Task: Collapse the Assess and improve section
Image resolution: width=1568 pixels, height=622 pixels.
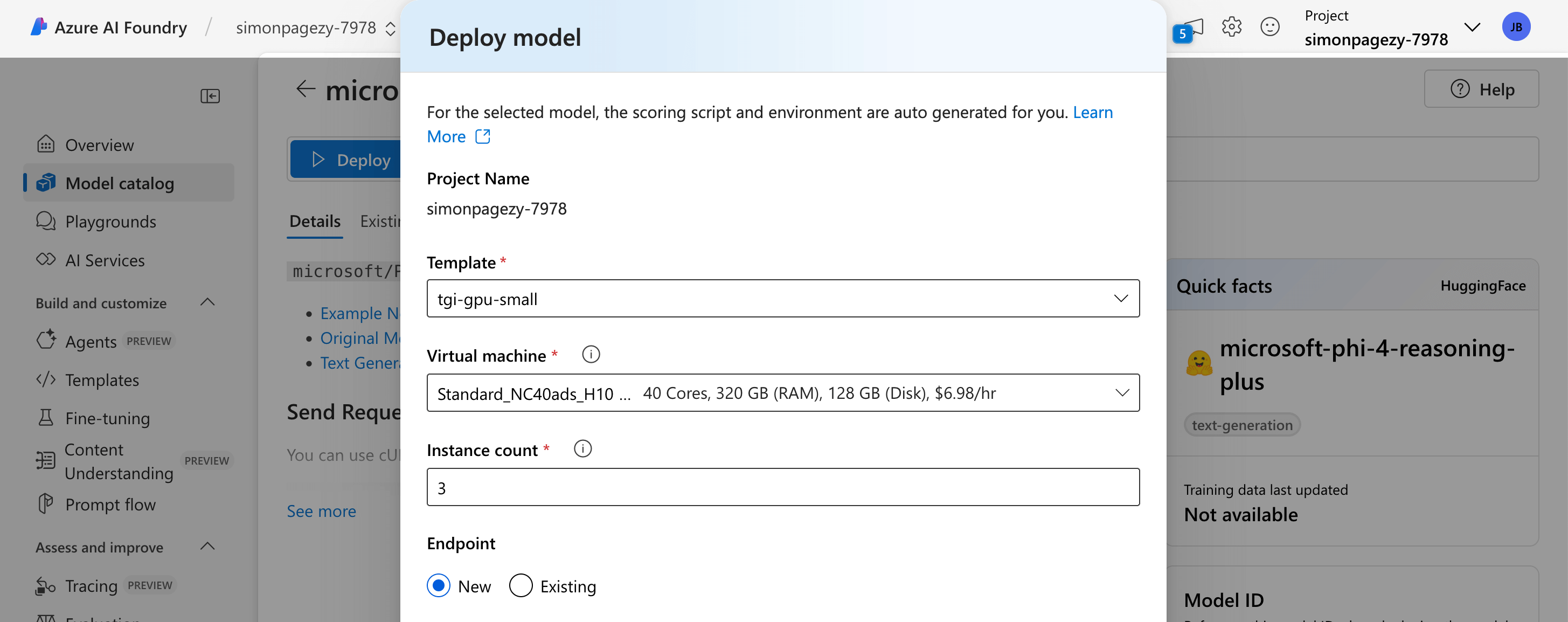Action: click(x=207, y=546)
